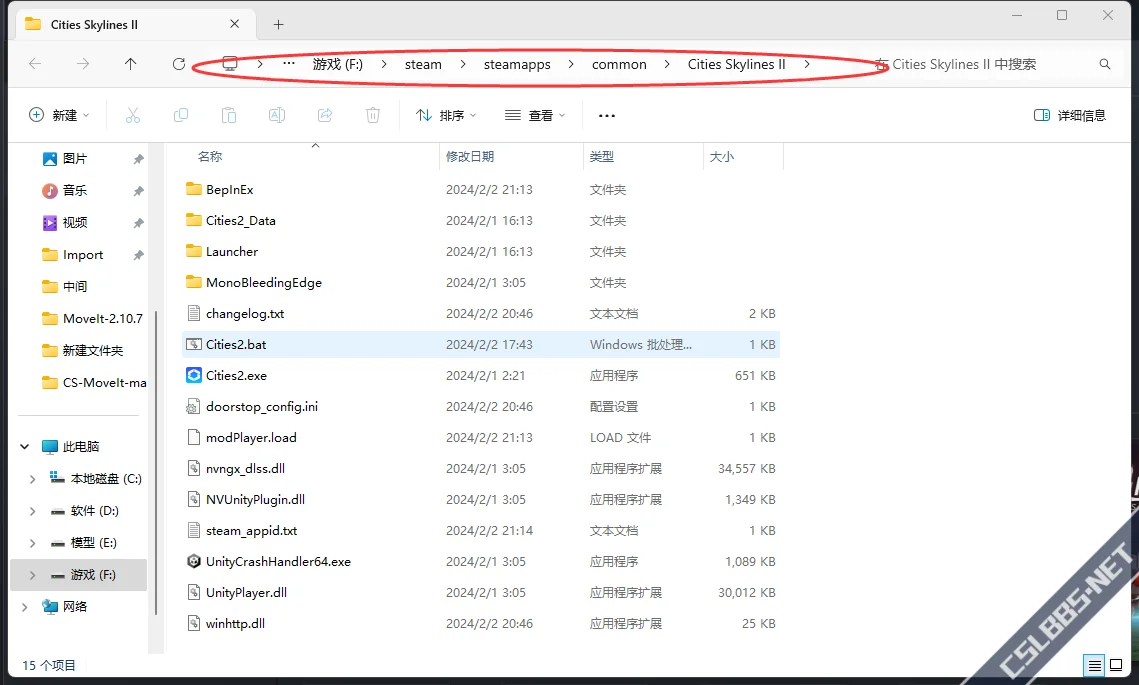Select the UnityCrashHandler64.exe icon
1139x685 pixels.
[x=193, y=562]
